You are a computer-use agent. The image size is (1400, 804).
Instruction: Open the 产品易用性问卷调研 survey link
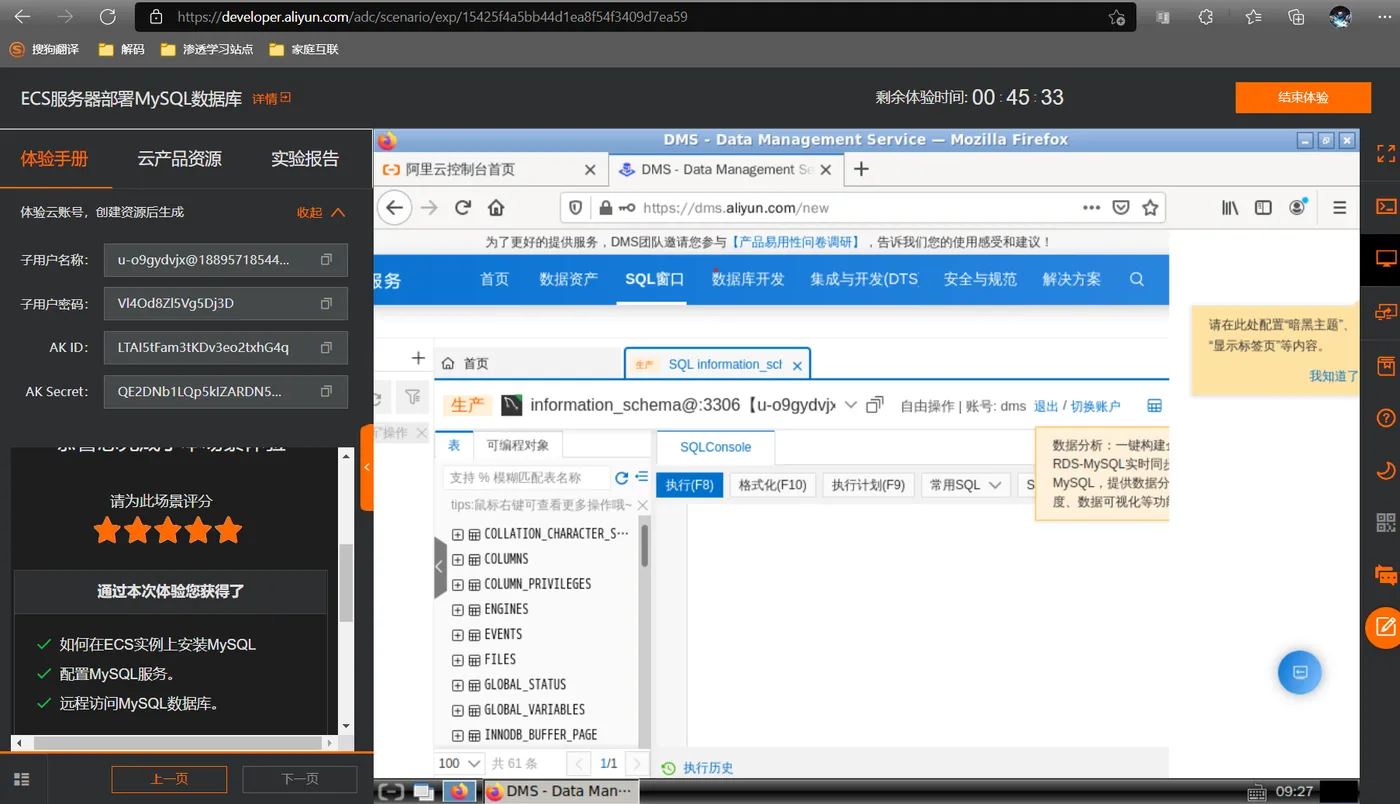[x=795, y=242]
